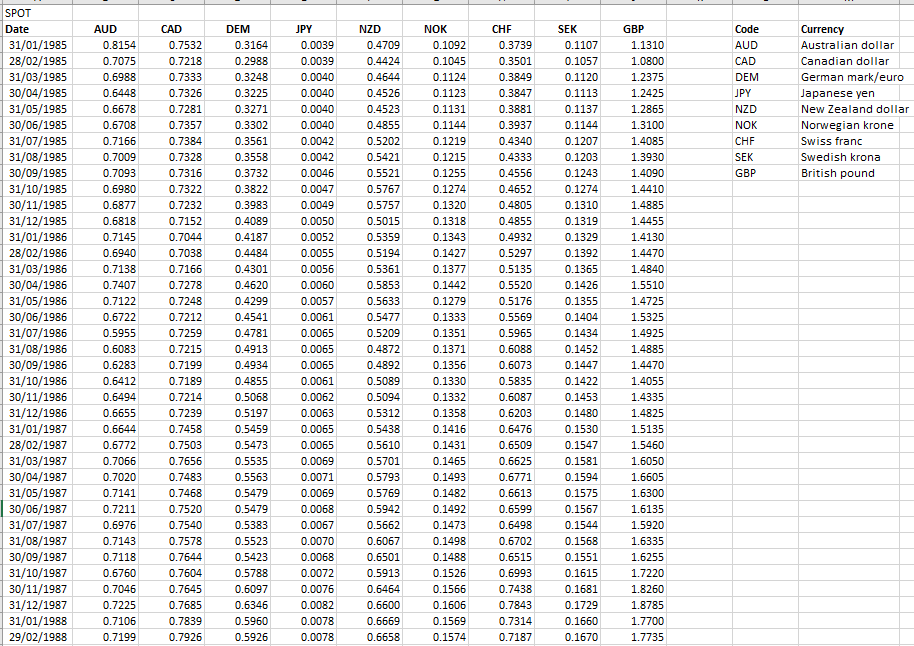Select the NZD column header
914x646 pixels.
370,29
